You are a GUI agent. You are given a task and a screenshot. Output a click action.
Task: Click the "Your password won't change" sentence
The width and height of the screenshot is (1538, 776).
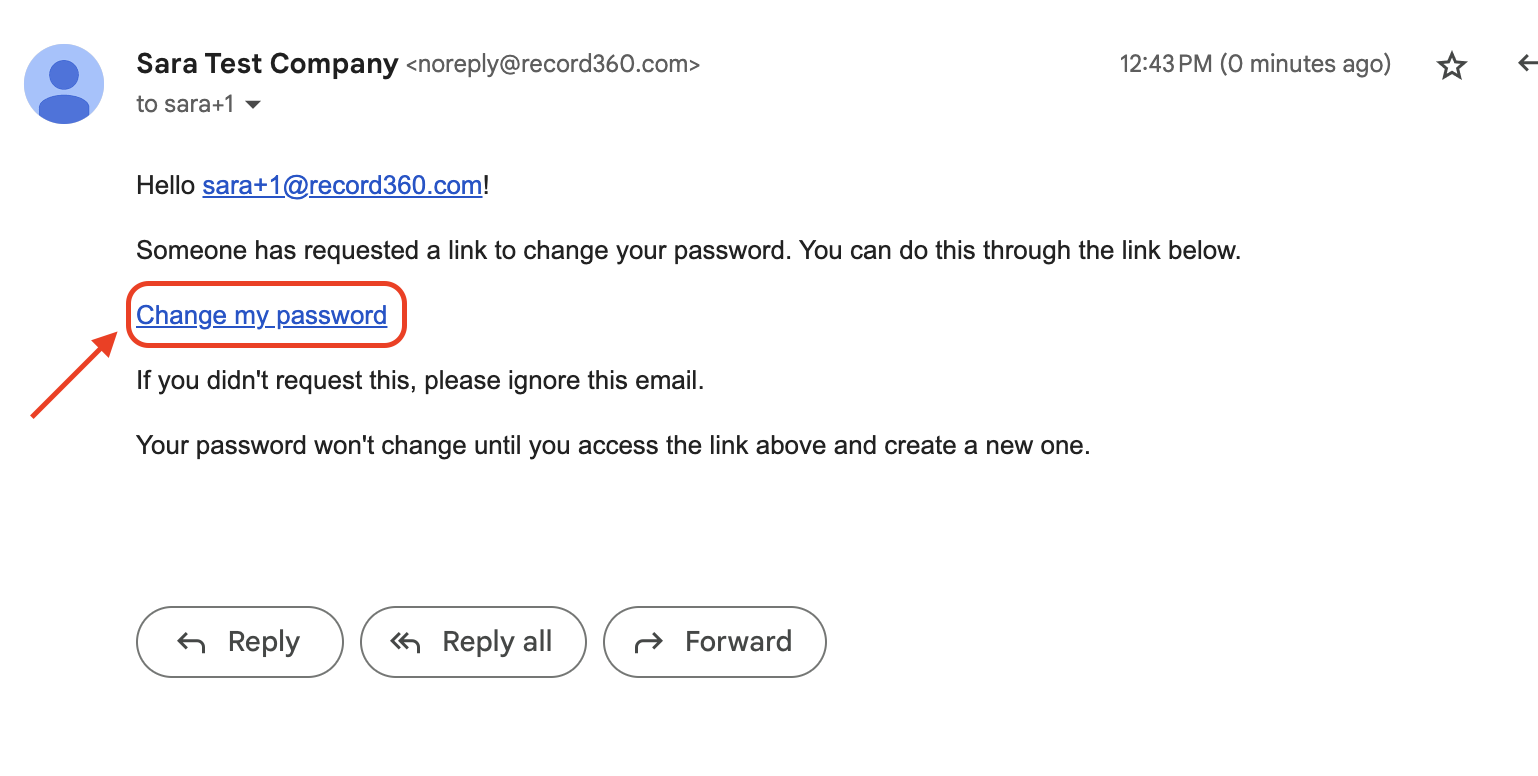click(x=613, y=445)
